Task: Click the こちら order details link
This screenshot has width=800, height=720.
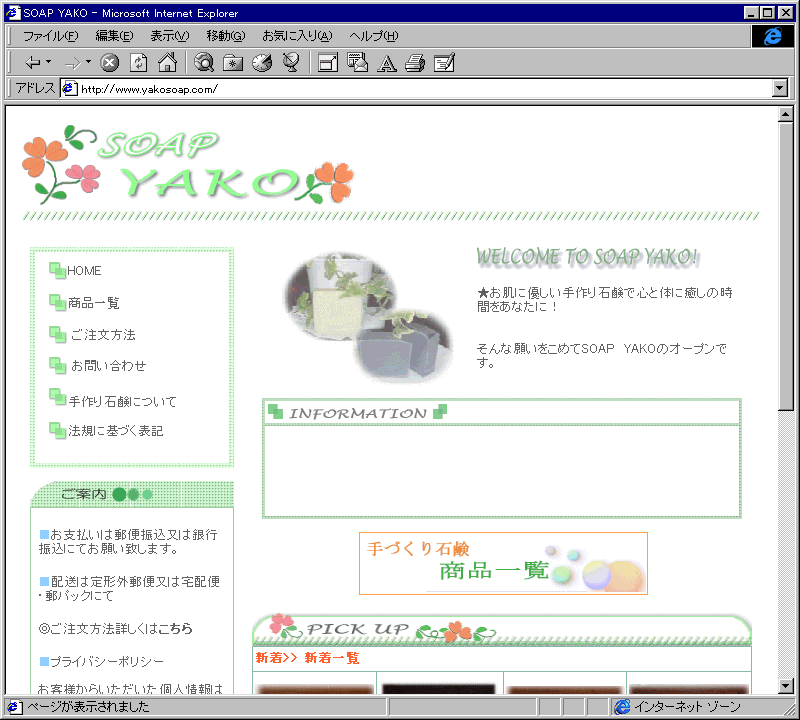Action: (x=175, y=628)
